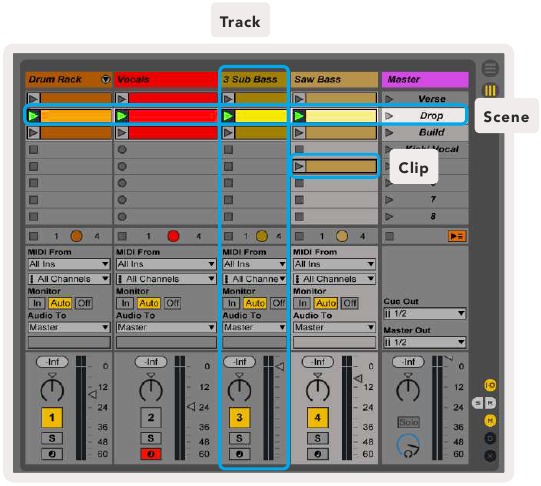This screenshot has width=541, height=486.
Task: Select the Master track header
Action: (425, 79)
